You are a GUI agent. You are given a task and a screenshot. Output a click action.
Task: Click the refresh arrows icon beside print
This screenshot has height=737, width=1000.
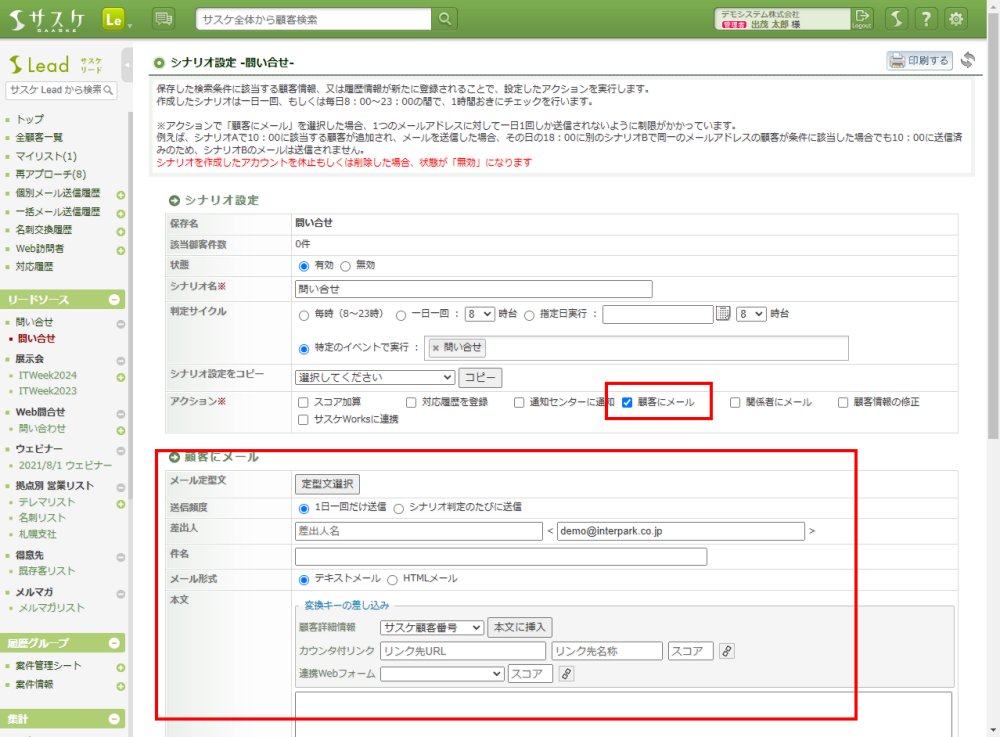coord(968,61)
